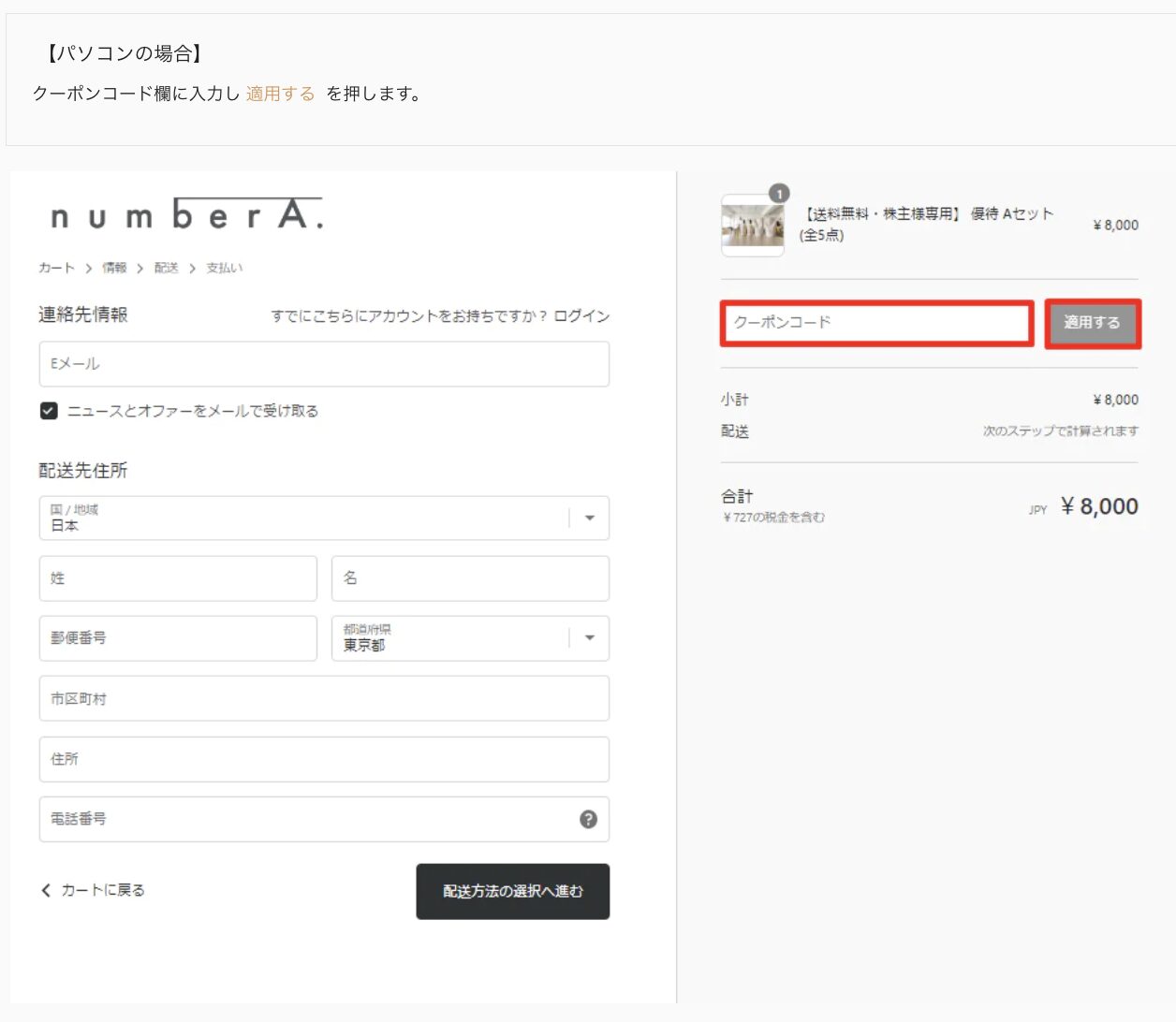Click the back chevron beside カートに戻る
The height and width of the screenshot is (1022, 1176).
point(46,890)
